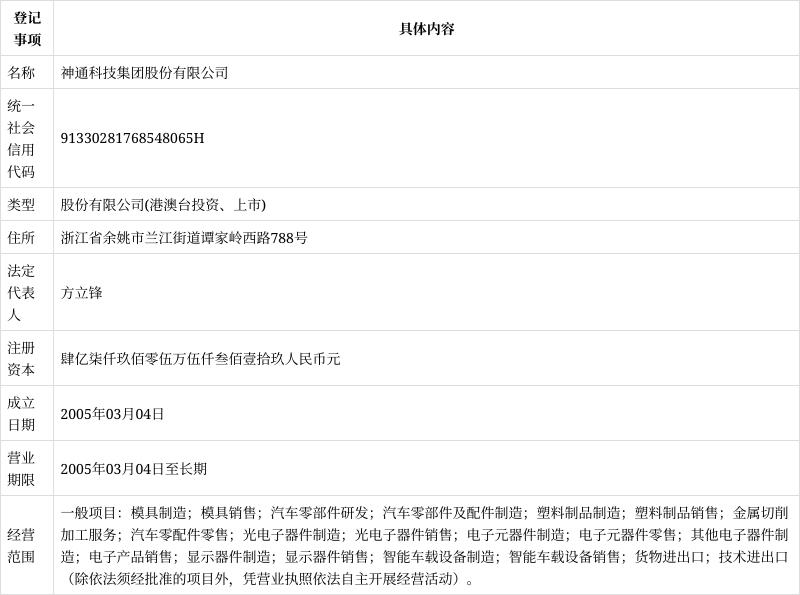
Task: Click the label '成立日期'
Action: [x=21, y=414]
